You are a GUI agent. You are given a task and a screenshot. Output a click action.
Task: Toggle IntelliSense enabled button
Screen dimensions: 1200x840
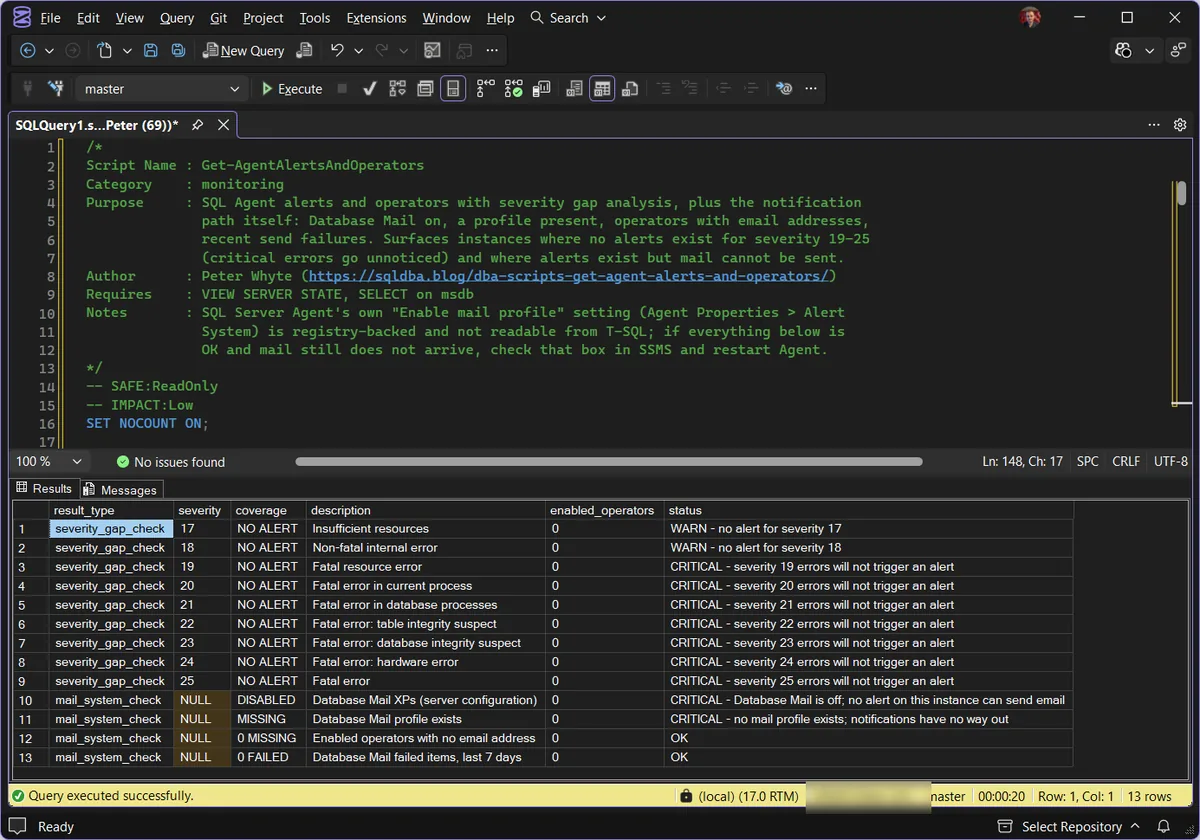click(x=453, y=88)
